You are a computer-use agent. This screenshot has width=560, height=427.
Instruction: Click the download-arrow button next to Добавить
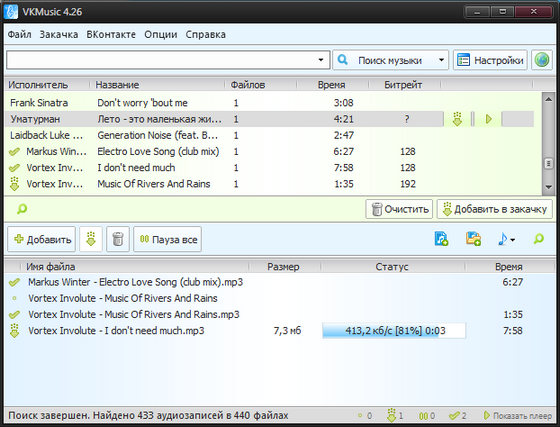coord(91,239)
